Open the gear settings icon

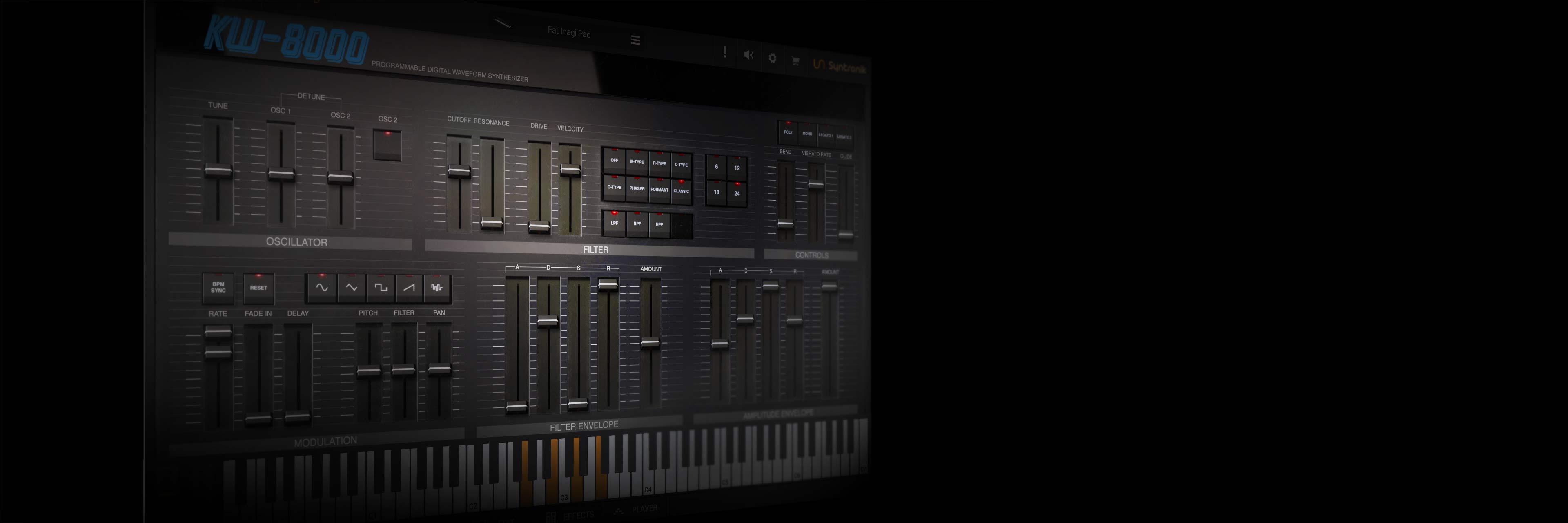[x=773, y=58]
